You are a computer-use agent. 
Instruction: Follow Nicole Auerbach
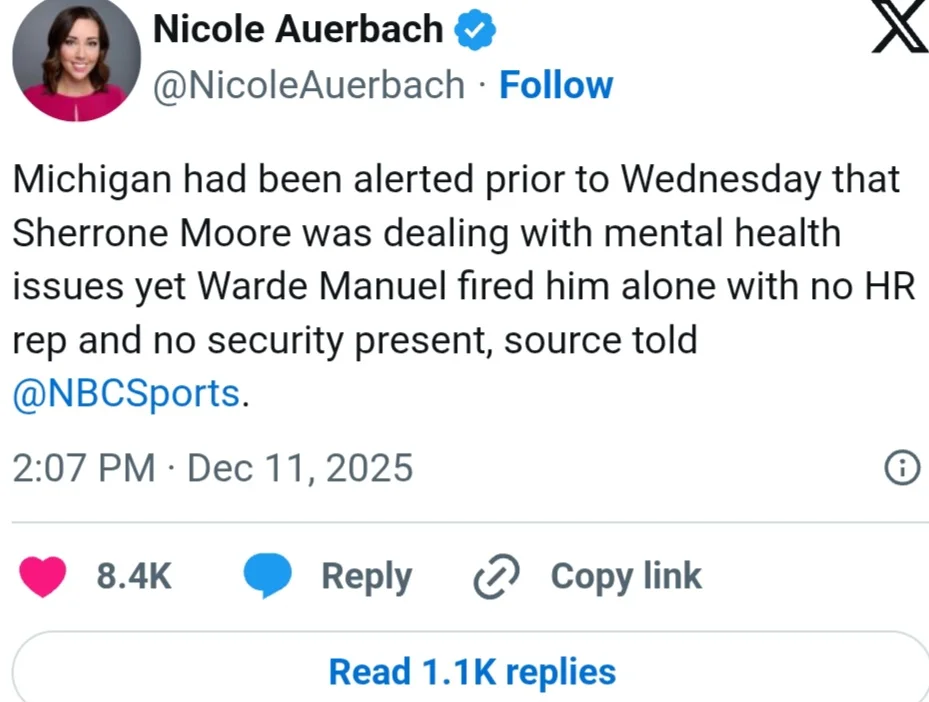556,85
